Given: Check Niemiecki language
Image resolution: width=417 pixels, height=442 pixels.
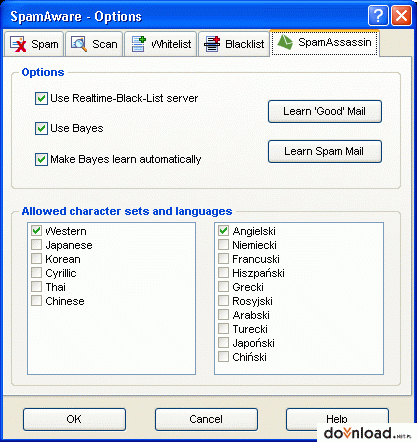Looking at the screenshot, I should click(223, 245).
